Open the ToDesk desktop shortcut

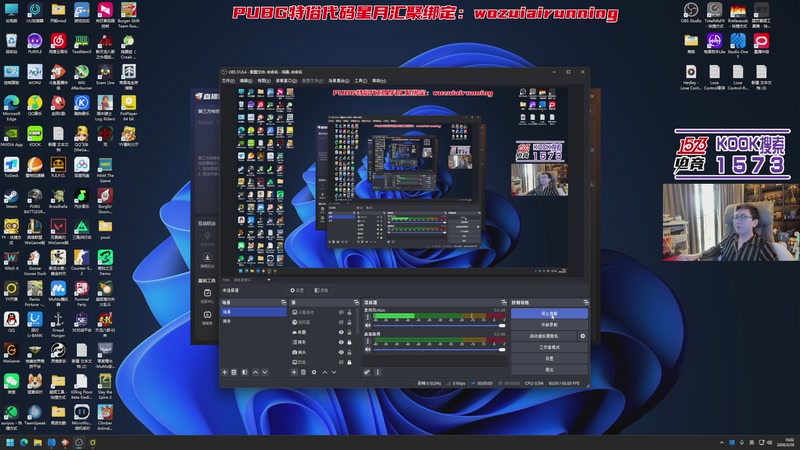[11, 167]
